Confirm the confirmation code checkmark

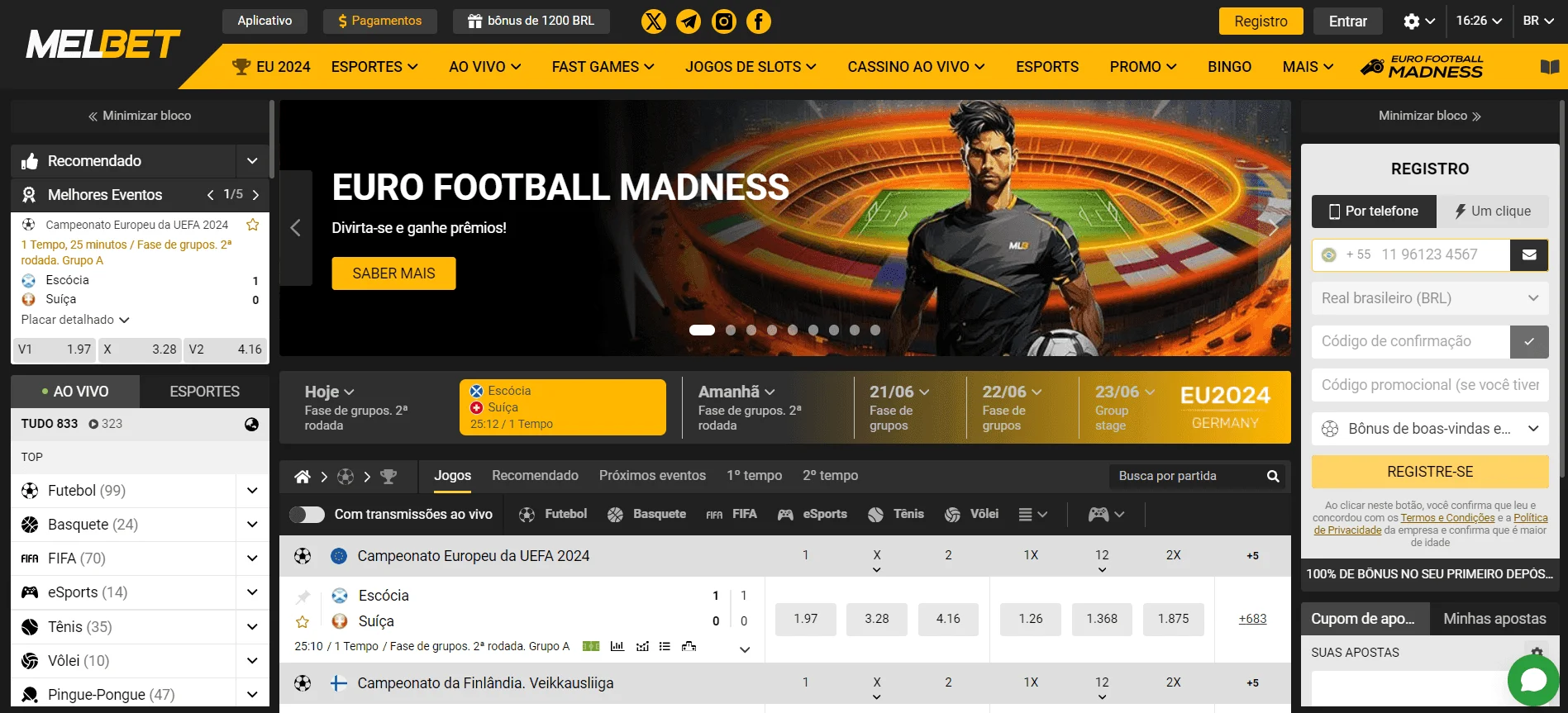pos(1529,341)
